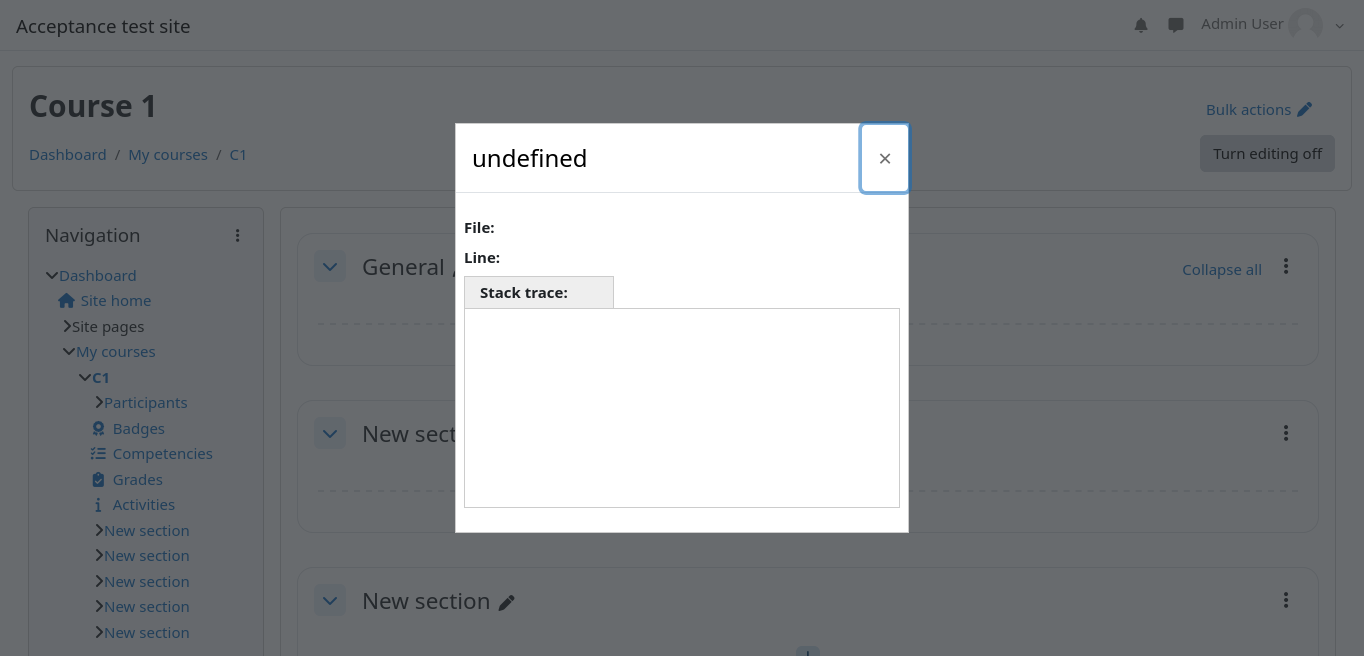This screenshot has width=1364, height=656.
Task: Open Competencies from navigation
Action: 162,454
